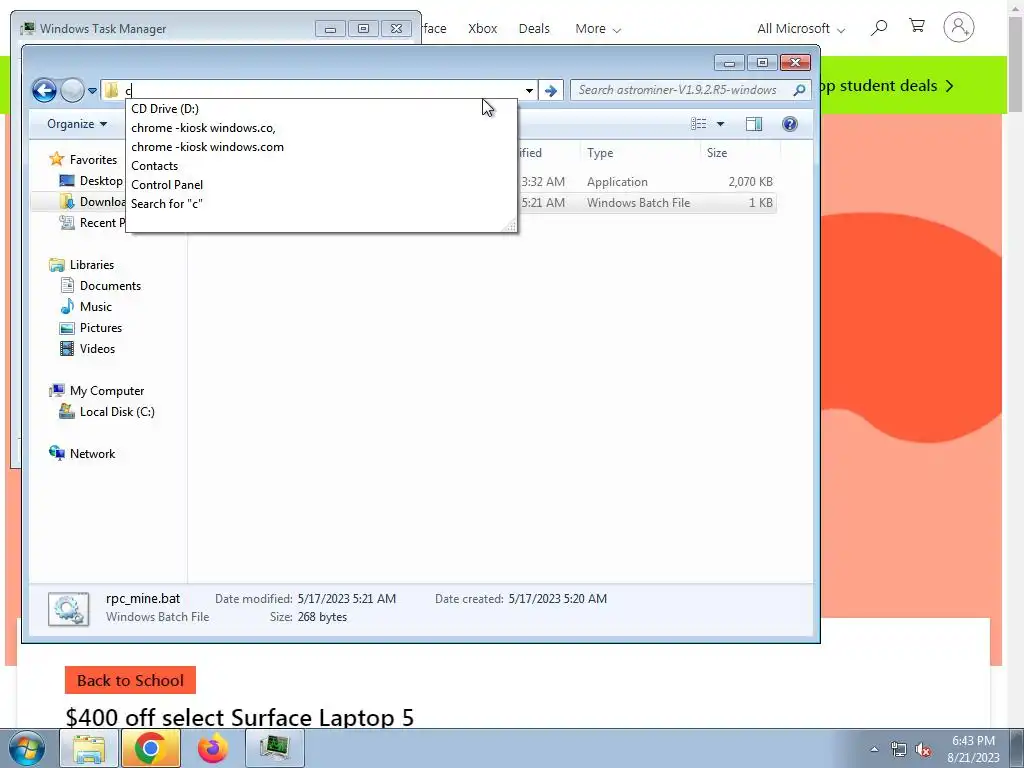This screenshot has height=768, width=1024.
Task: Click the rpc_mine.bat icon in details pane
Action: tap(69, 609)
